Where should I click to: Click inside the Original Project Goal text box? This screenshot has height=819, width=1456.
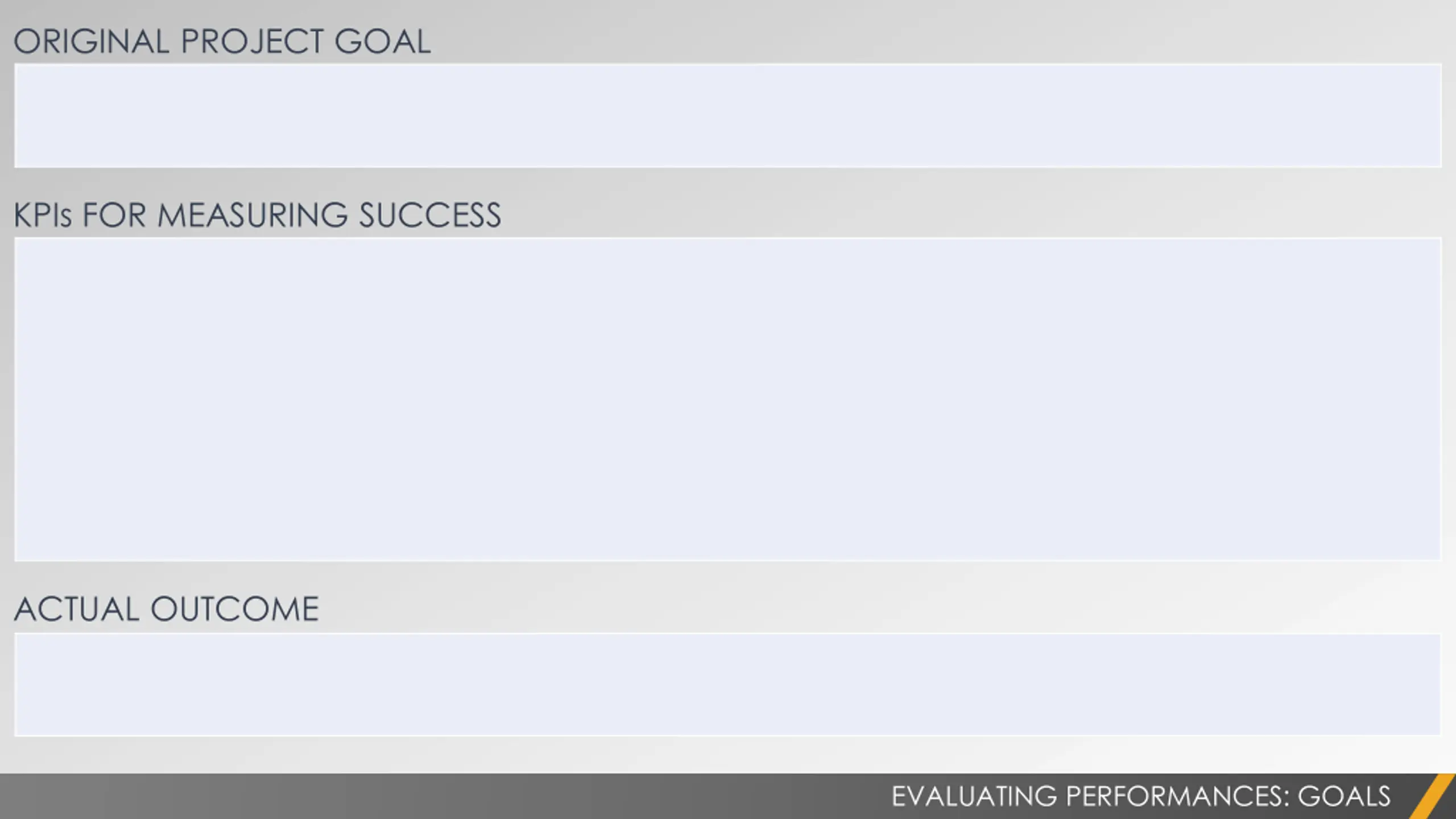tap(727, 115)
